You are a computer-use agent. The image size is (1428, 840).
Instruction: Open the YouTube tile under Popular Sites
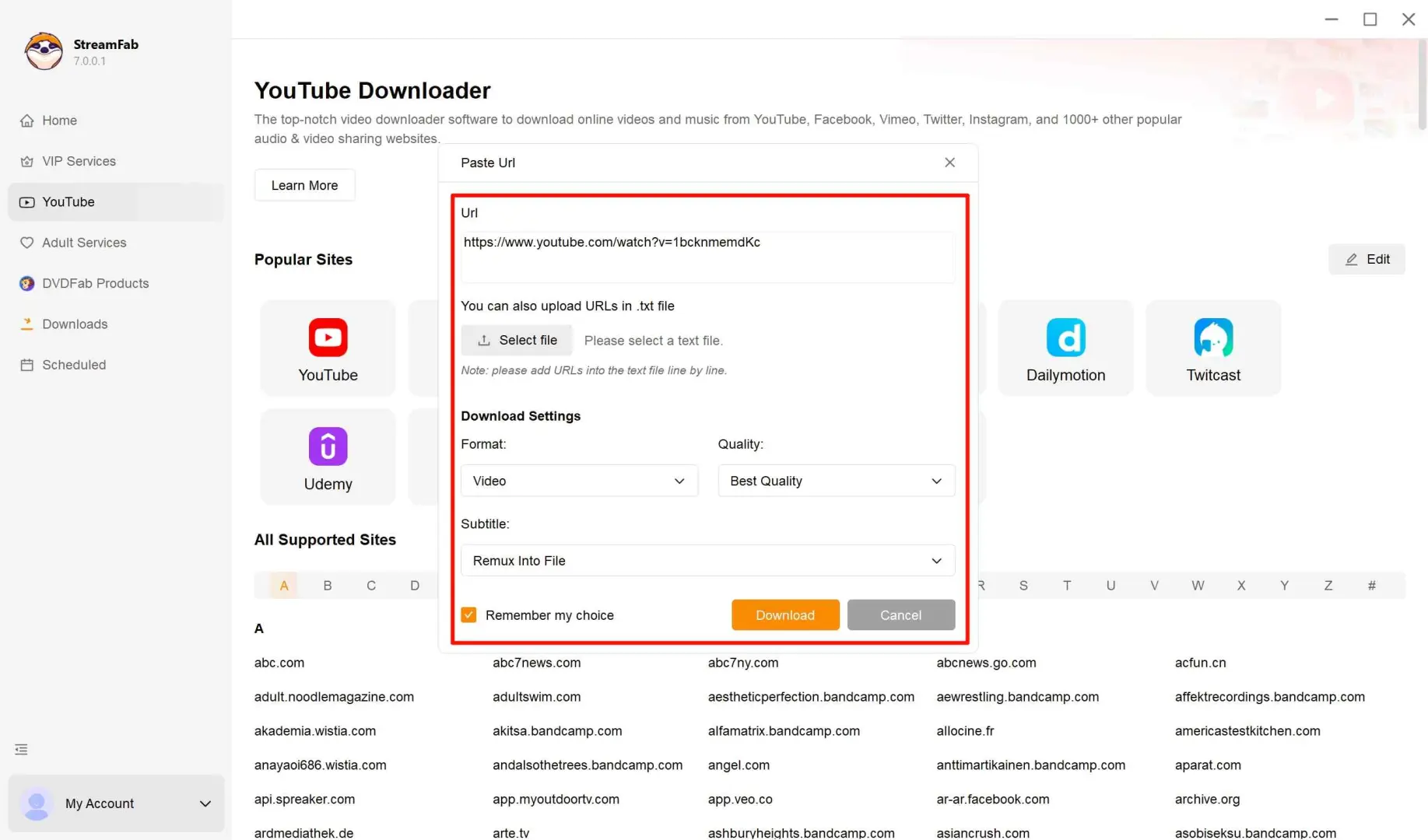(x=328, y=348)
